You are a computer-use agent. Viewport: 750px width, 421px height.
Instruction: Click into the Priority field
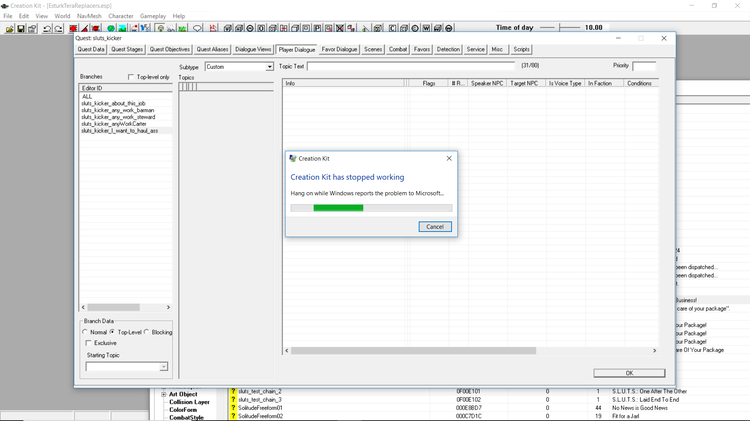(644, 66)
